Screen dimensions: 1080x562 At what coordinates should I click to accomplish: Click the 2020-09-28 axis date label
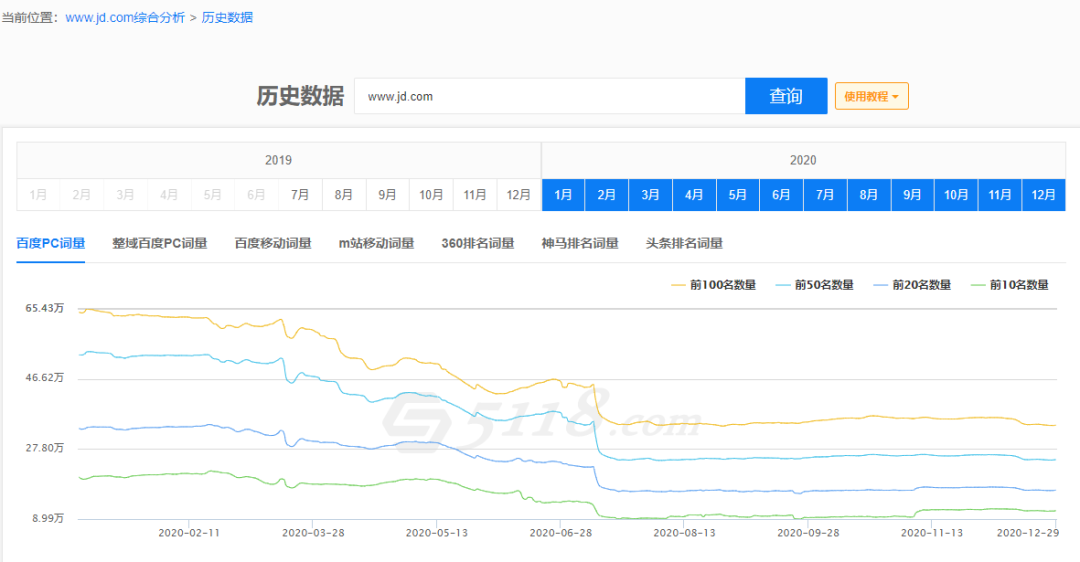(808, 533)
